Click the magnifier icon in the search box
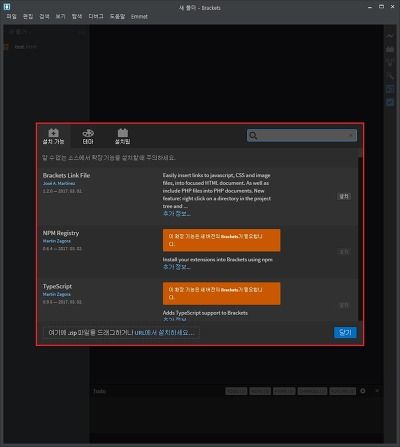This screenshot has height=447, width=400. (x=253, y=135)
